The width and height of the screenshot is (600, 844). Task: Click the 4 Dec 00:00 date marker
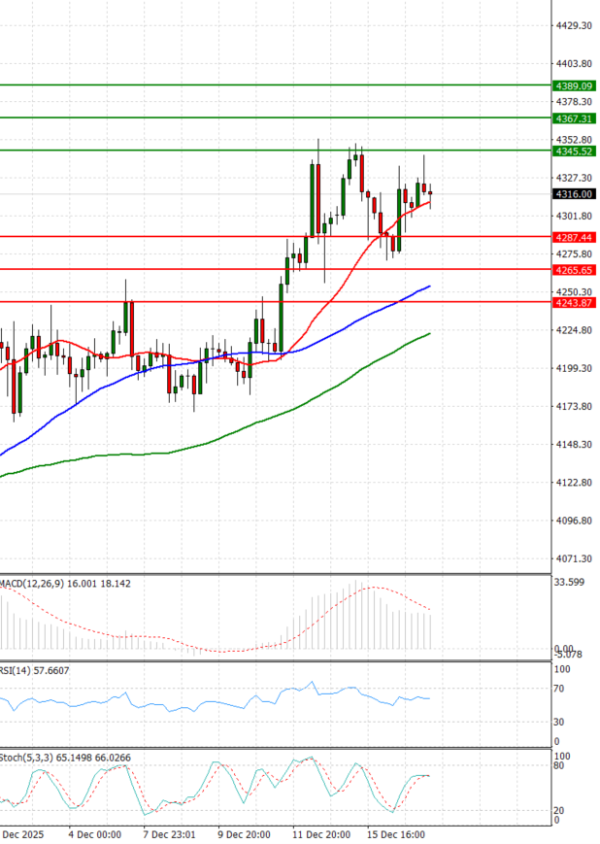96,832
